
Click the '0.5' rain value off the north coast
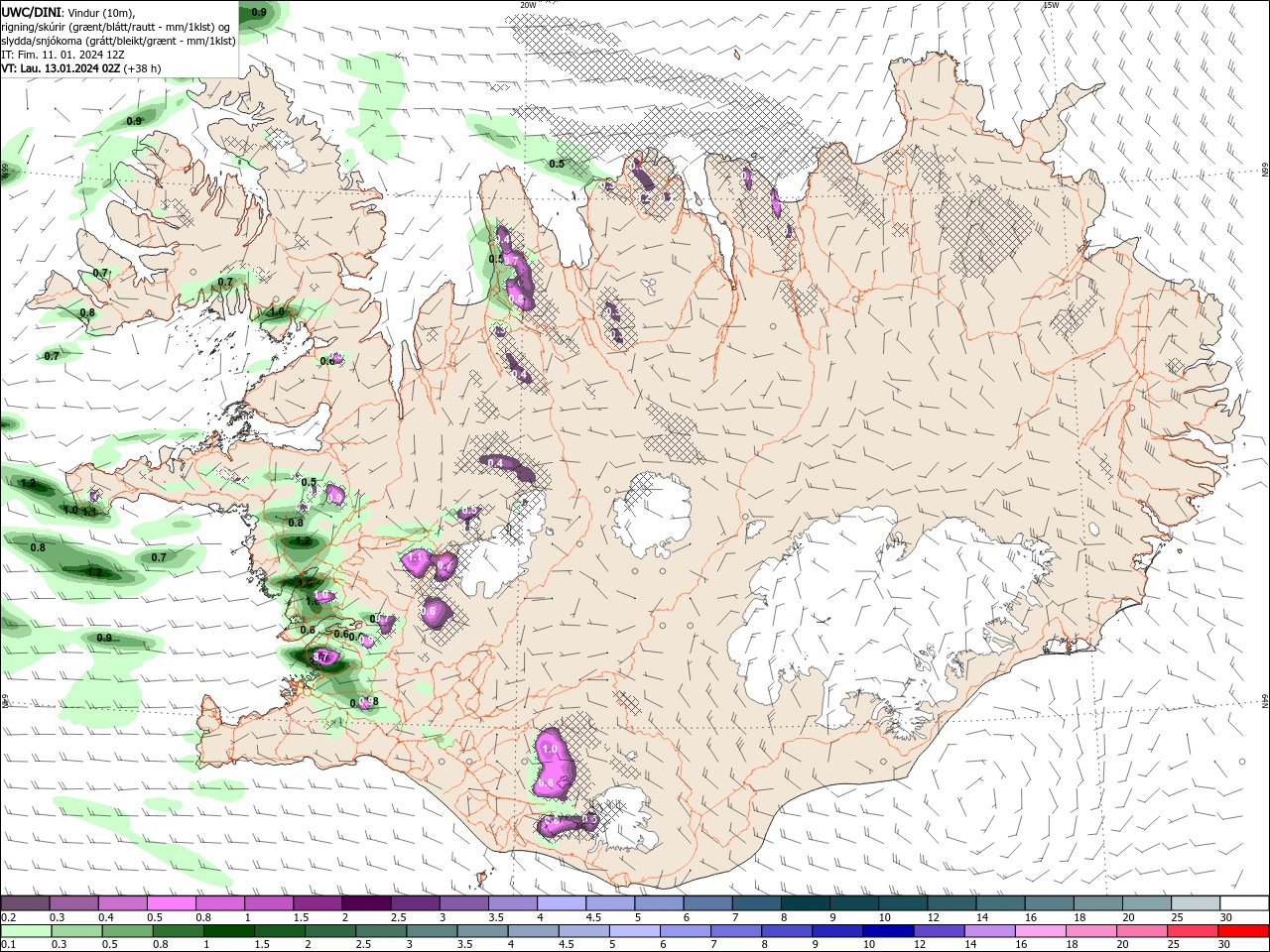557,164
